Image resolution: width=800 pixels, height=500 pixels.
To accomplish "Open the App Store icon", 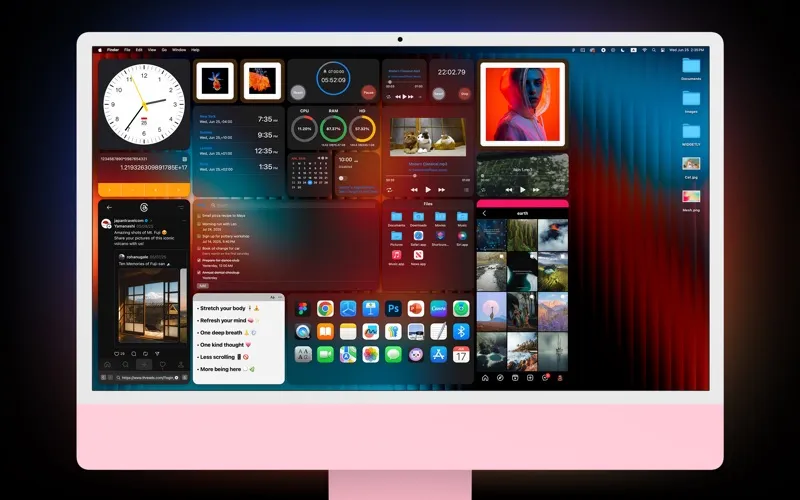I will coord(438,354).
